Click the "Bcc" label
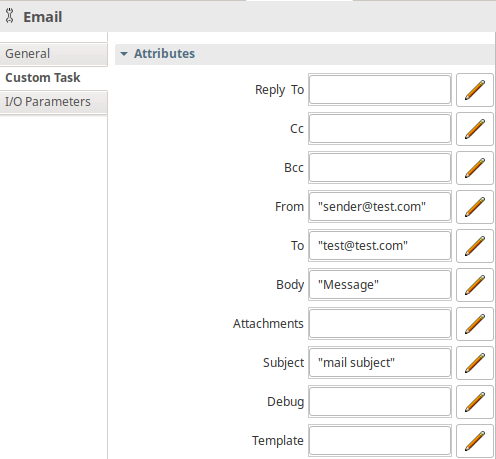 [x=294, y=168]
